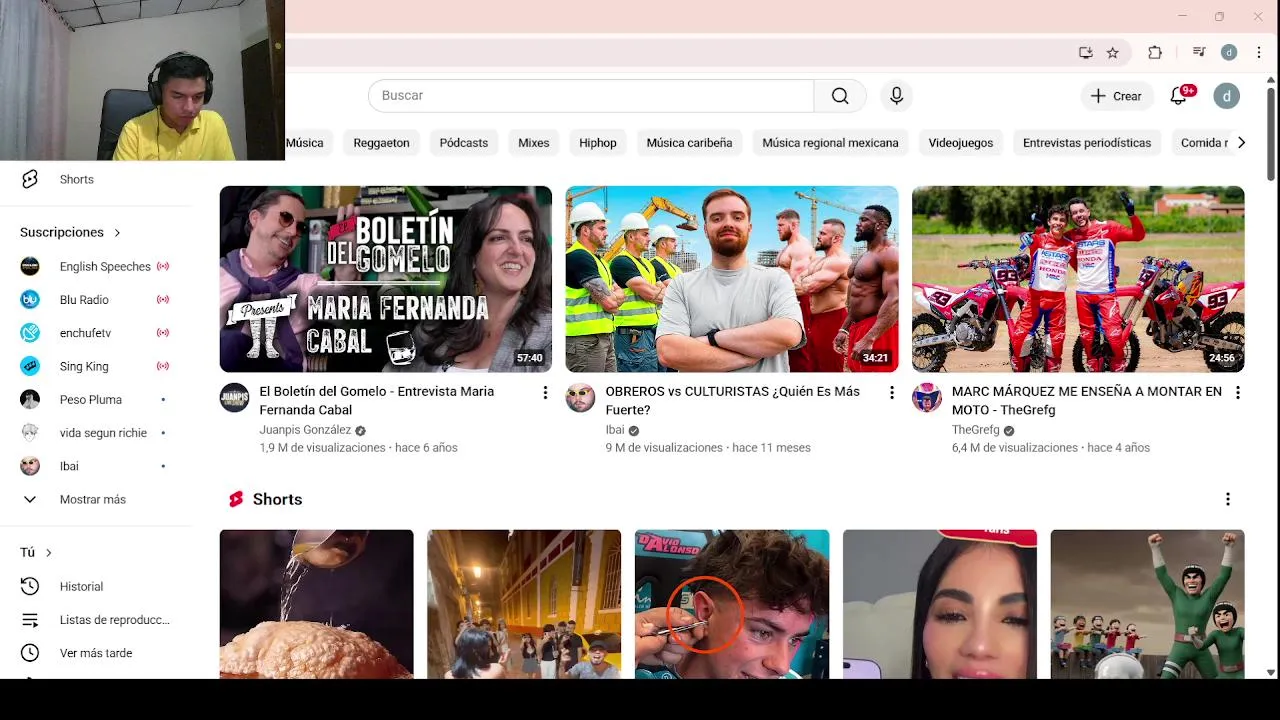This screenshot has width=1280, height=720.
Task: Show next category chips arrow
Action: click(1241, 143)
